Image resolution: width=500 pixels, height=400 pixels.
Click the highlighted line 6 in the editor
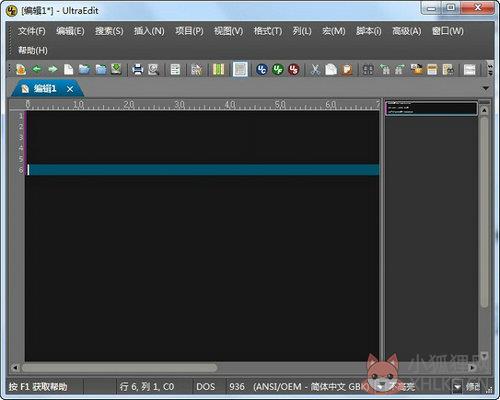pyautogui.click(x=203, y=170)
